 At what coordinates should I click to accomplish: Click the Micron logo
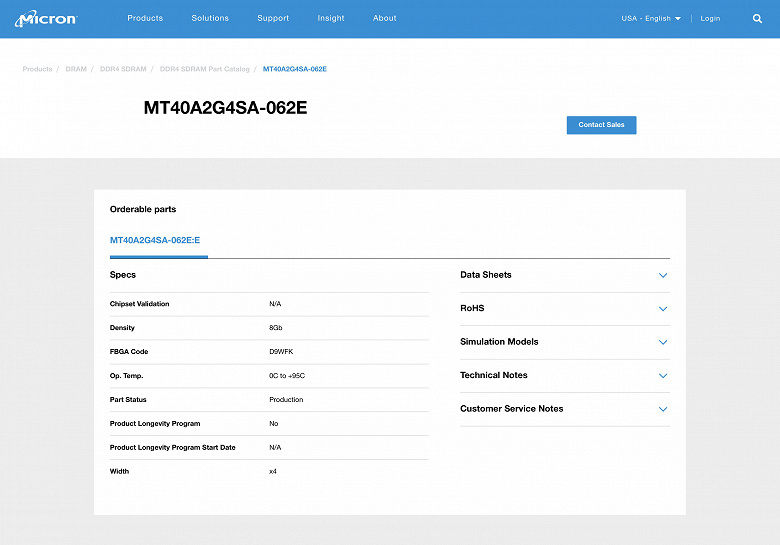pyautogui.click(x=46, y=18)
